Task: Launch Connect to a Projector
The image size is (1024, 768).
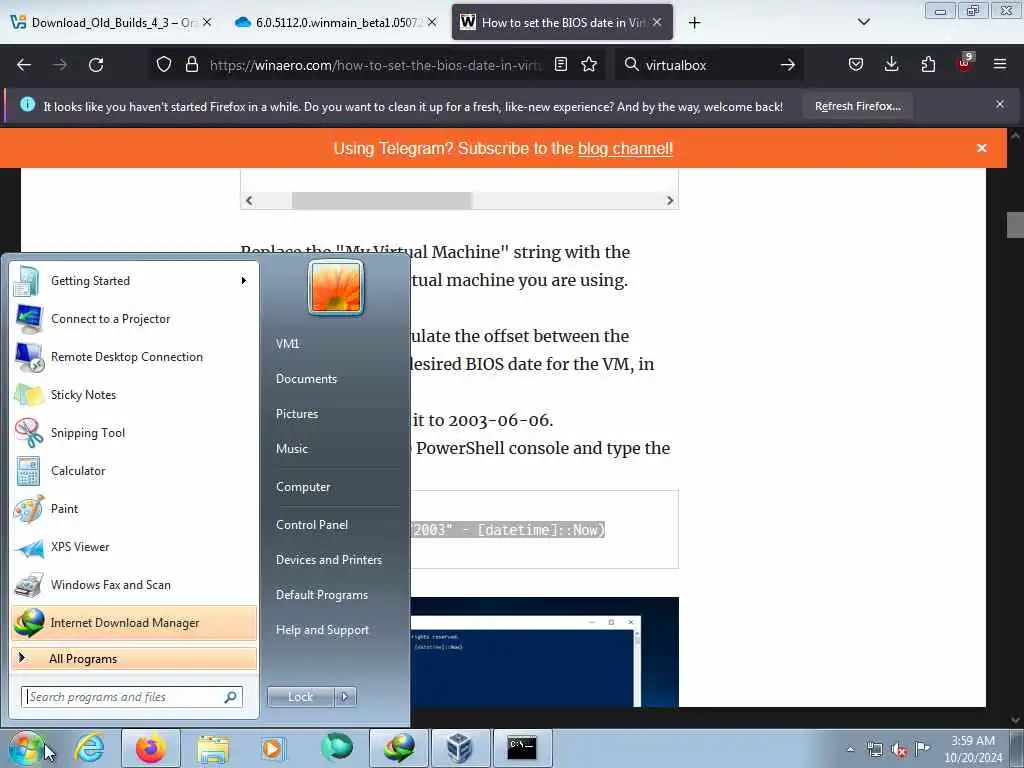Action: coord(133,319)
